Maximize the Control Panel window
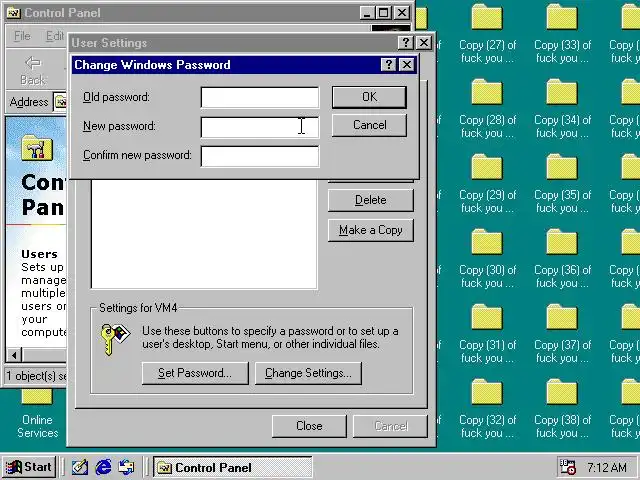 [x=384, y=13]
